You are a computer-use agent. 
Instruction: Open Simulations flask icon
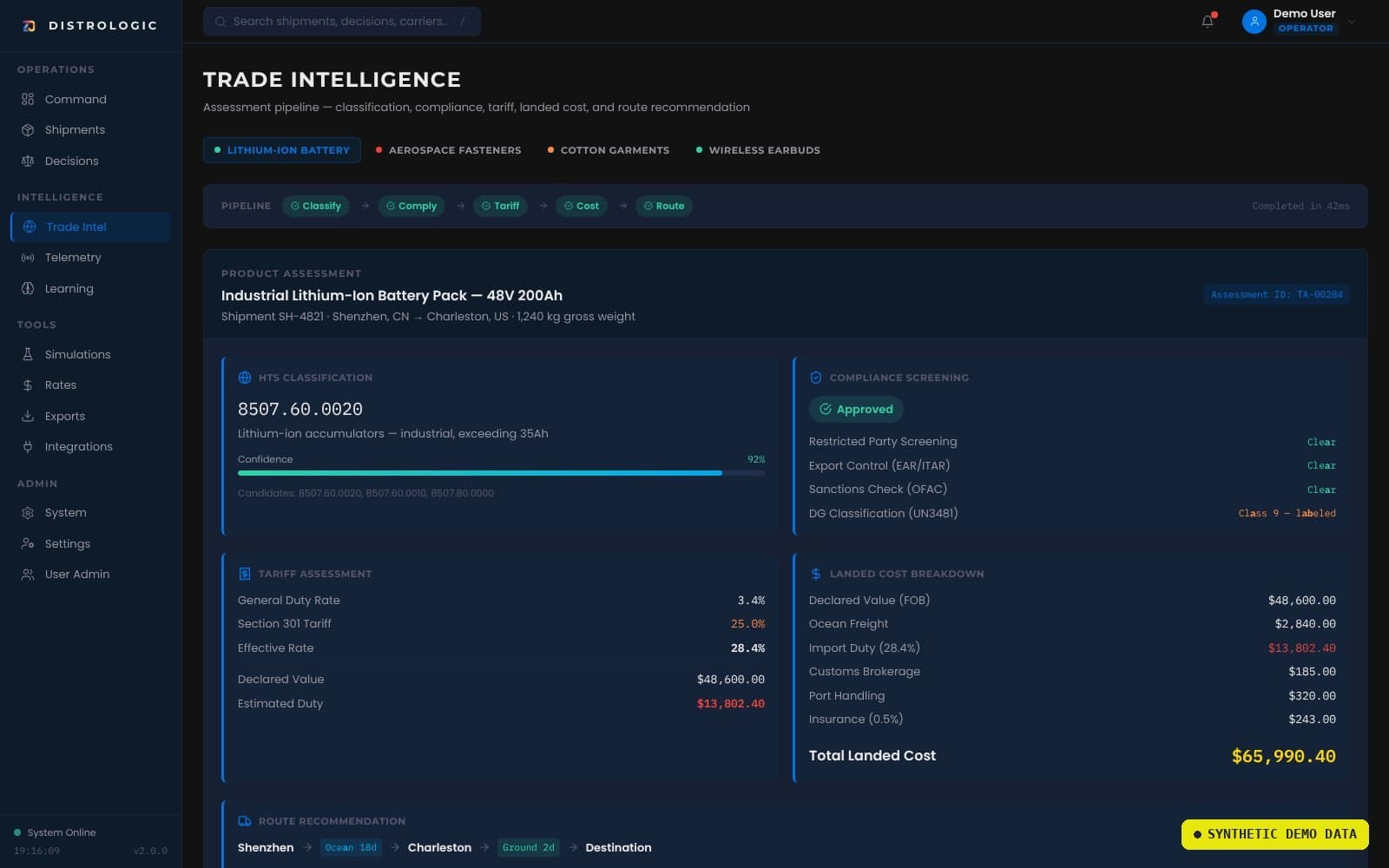click(x=28, y=354)
